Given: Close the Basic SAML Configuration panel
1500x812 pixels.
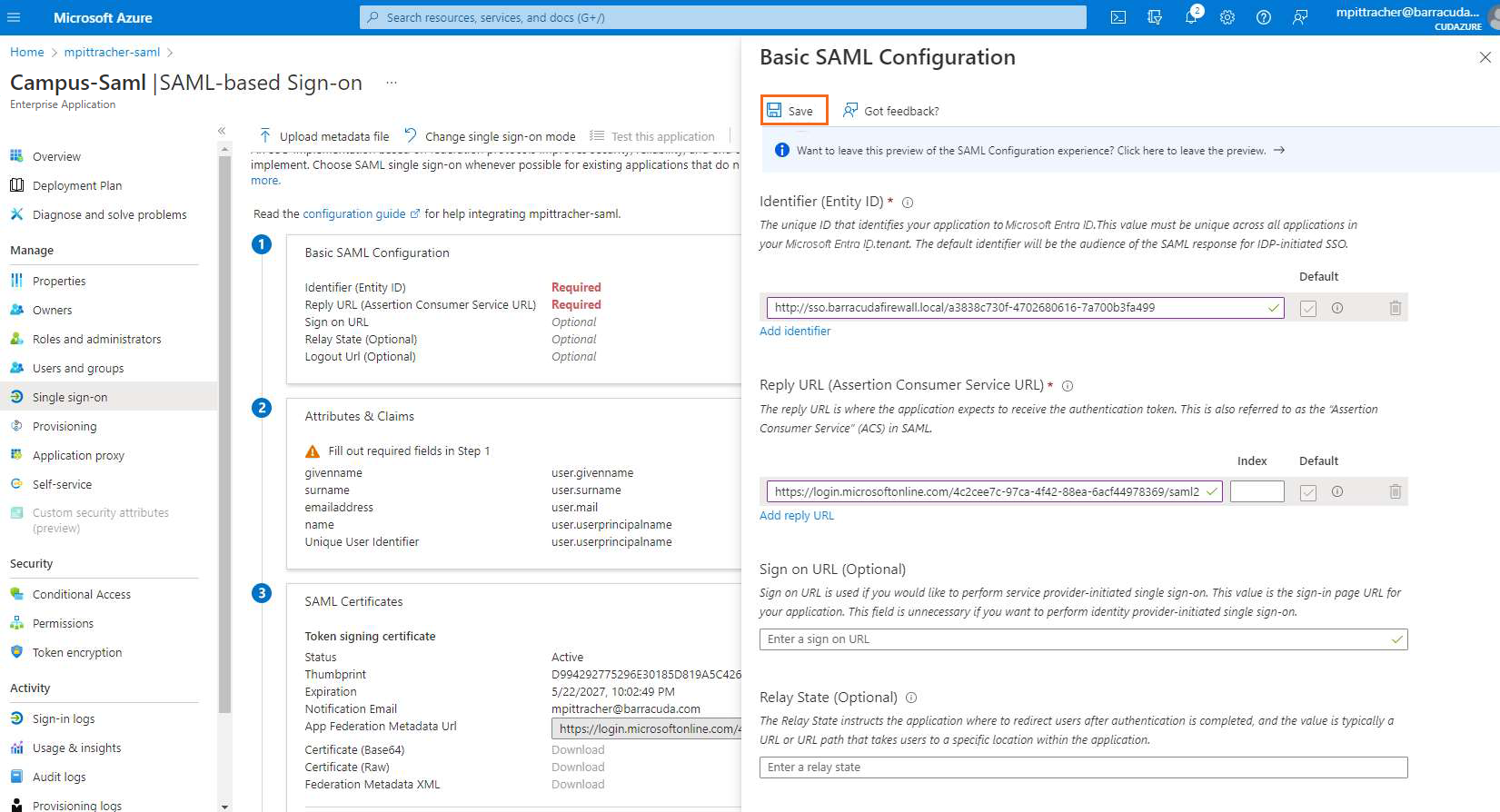Looking at the screenshot, I should pyautogui.click(x=1485, y=57).
